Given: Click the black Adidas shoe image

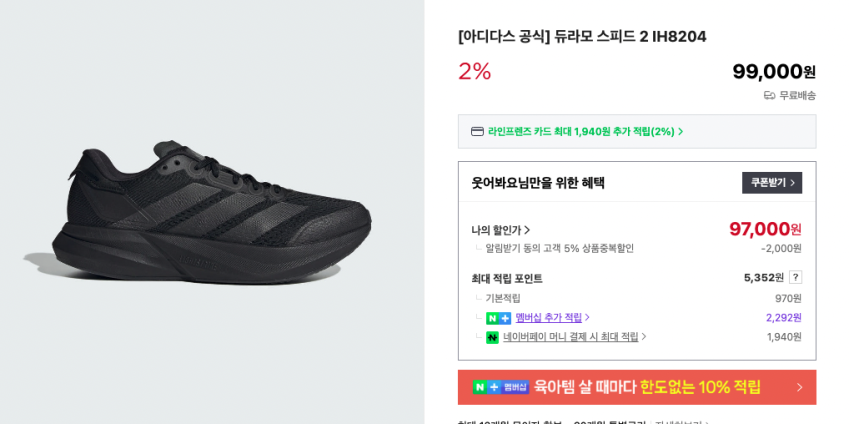Looking at the screenshot, I should (198, 211).
